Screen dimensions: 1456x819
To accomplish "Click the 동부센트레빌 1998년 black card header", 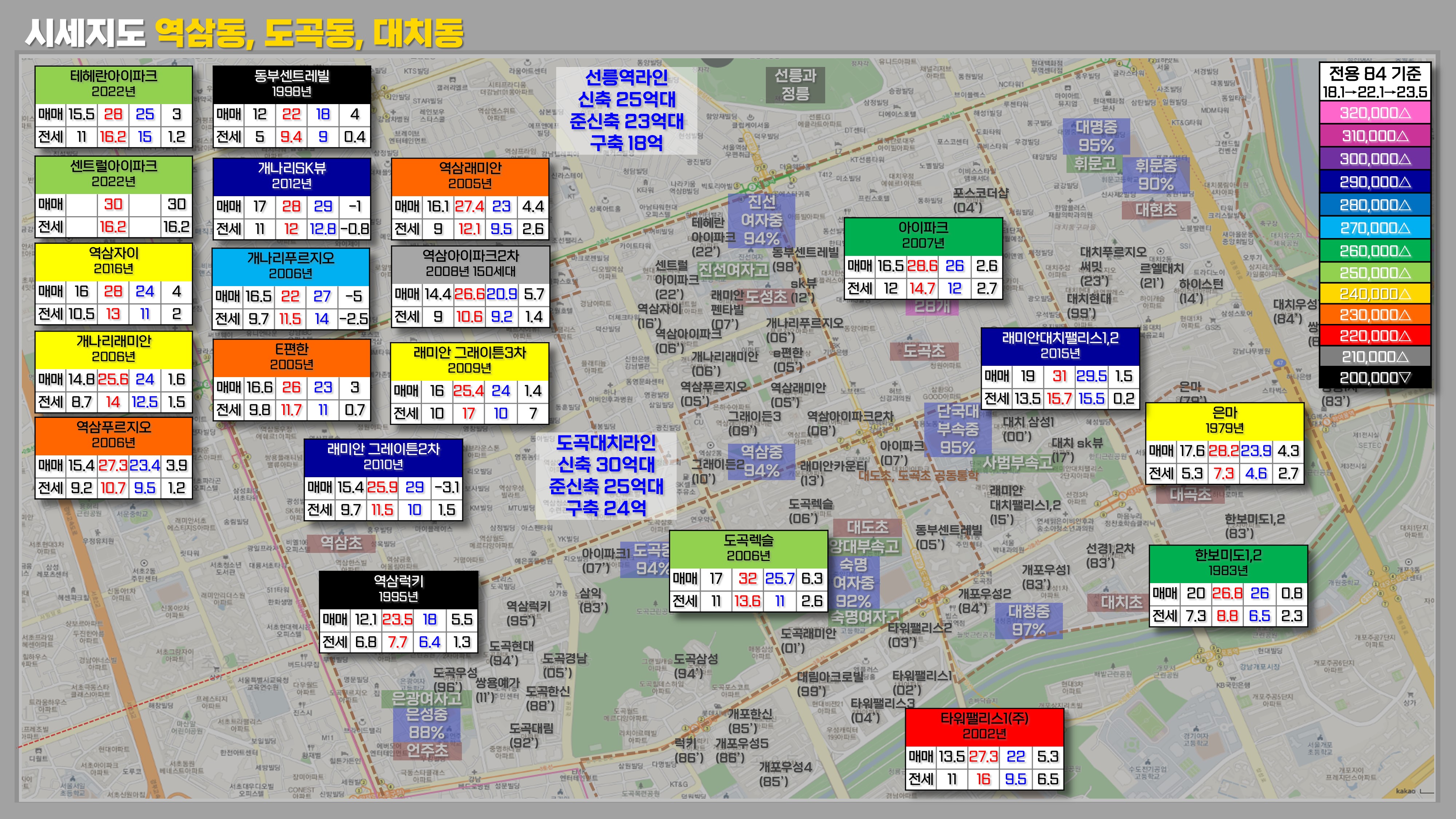I will pyautogui.click(x=292, y=84).
